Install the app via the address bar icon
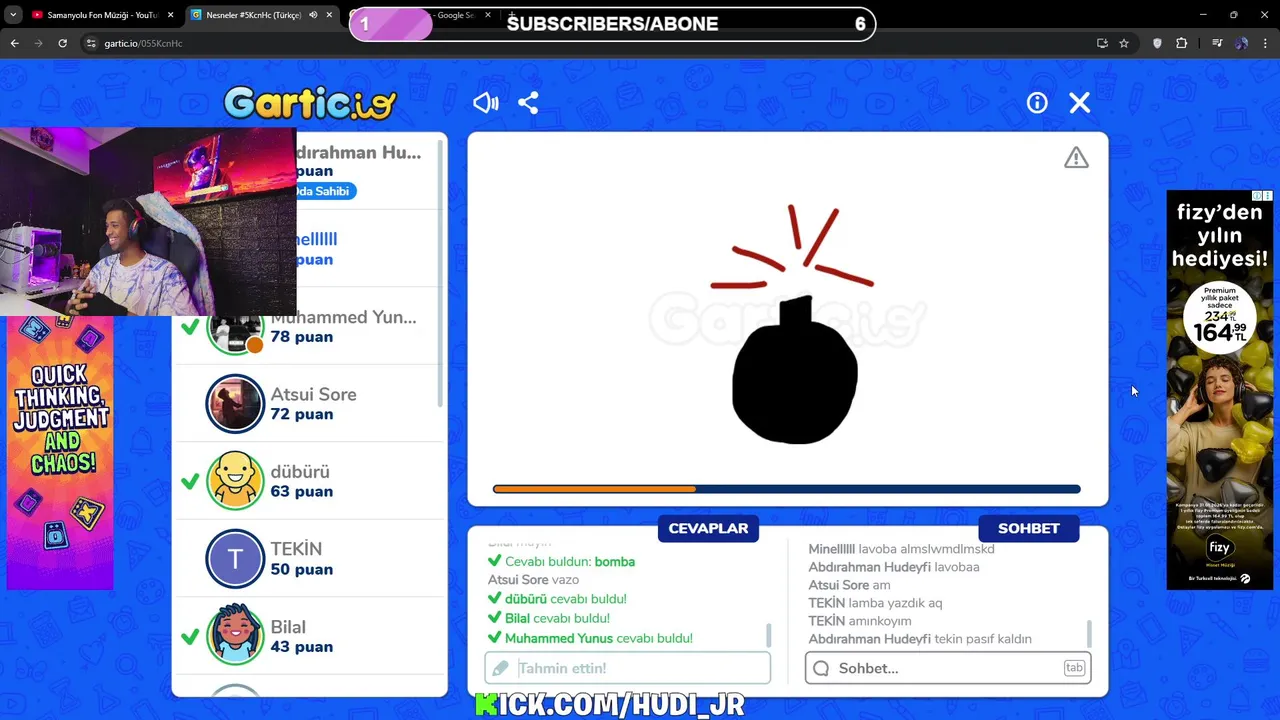Screen dimensions: 1280x720 (x=1102, y=43)
